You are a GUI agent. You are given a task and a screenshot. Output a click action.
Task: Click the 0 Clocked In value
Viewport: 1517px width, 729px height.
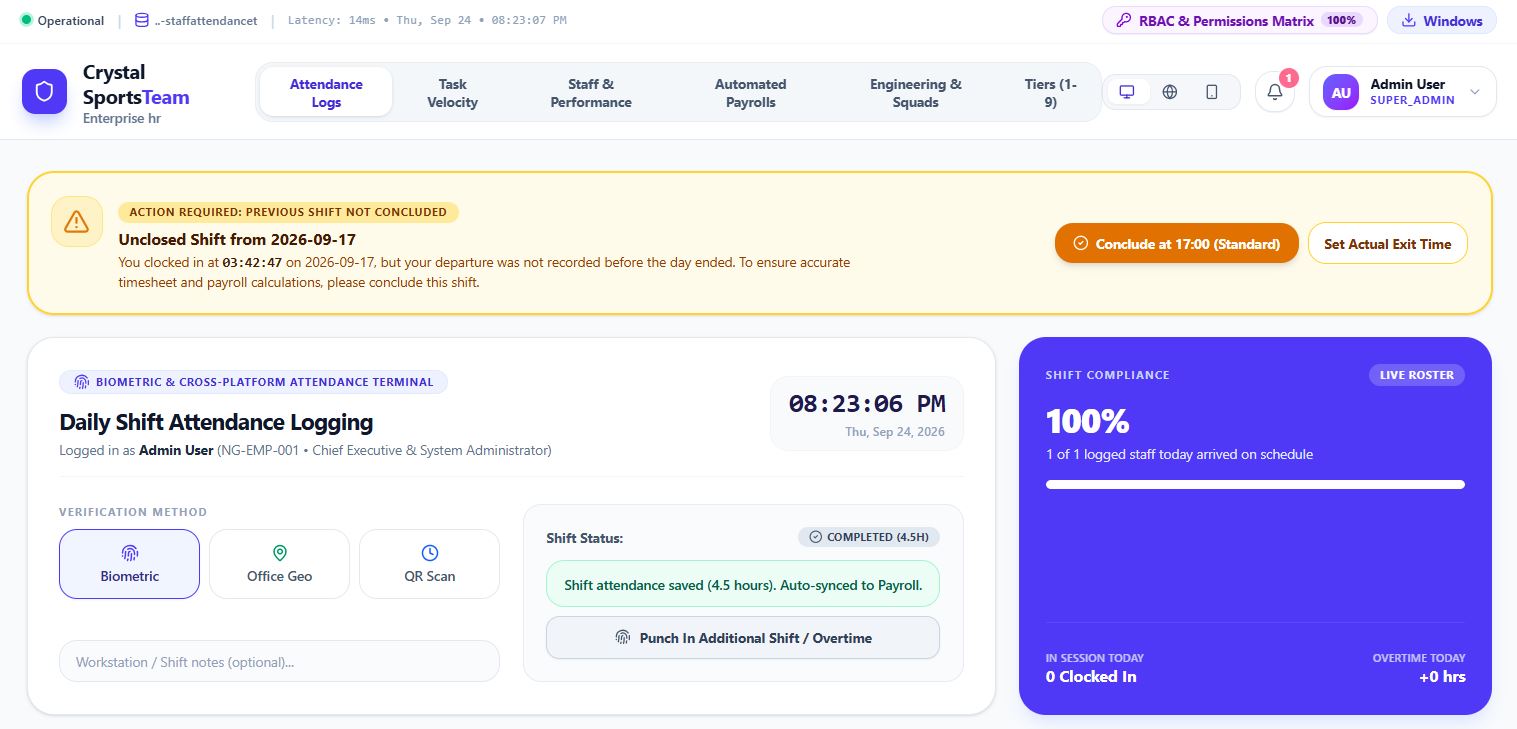(1091, 676)
